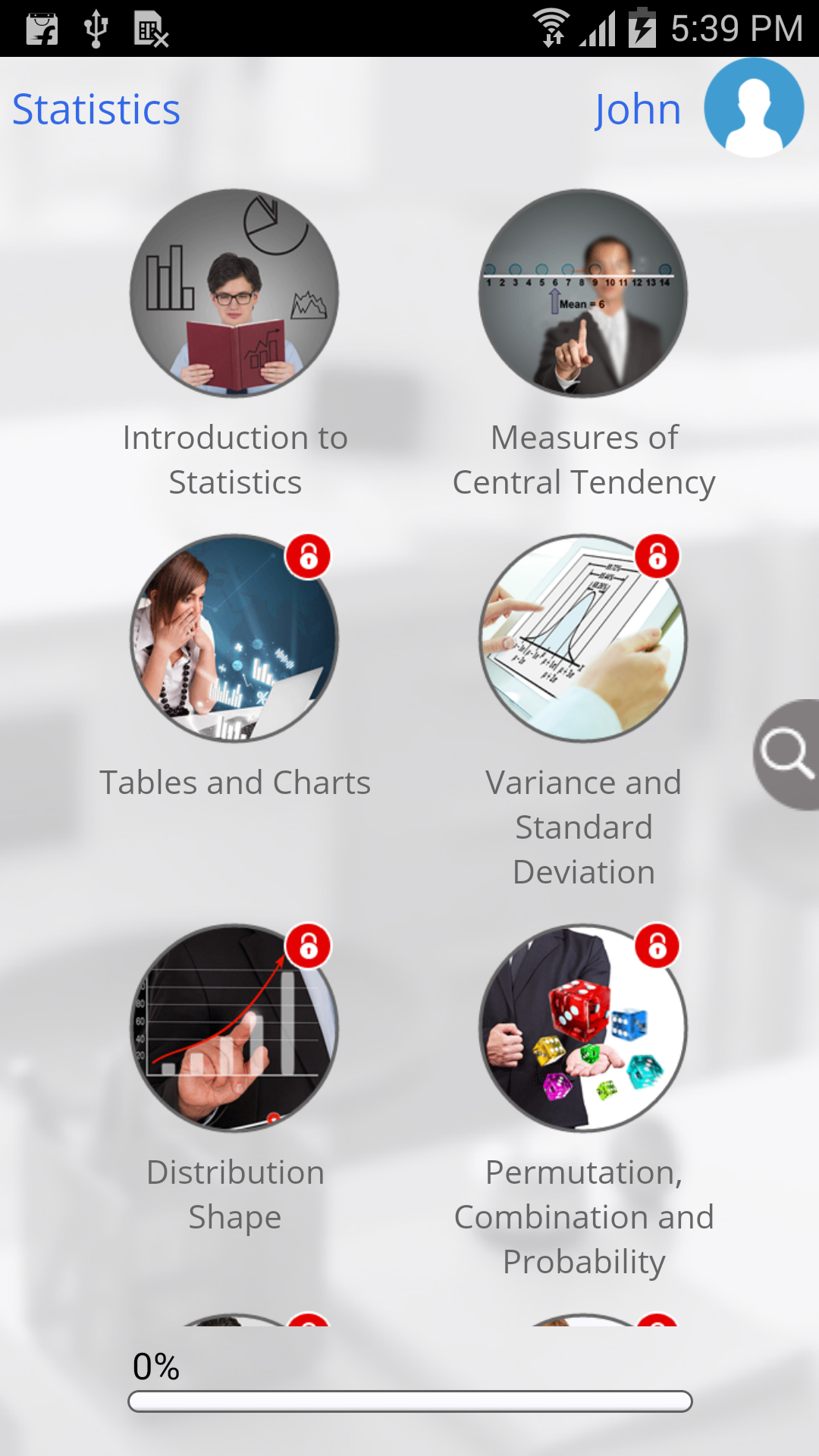Select the Variance and Standard Deviation image
The image size is (819, 1456).
coord(583,639)
